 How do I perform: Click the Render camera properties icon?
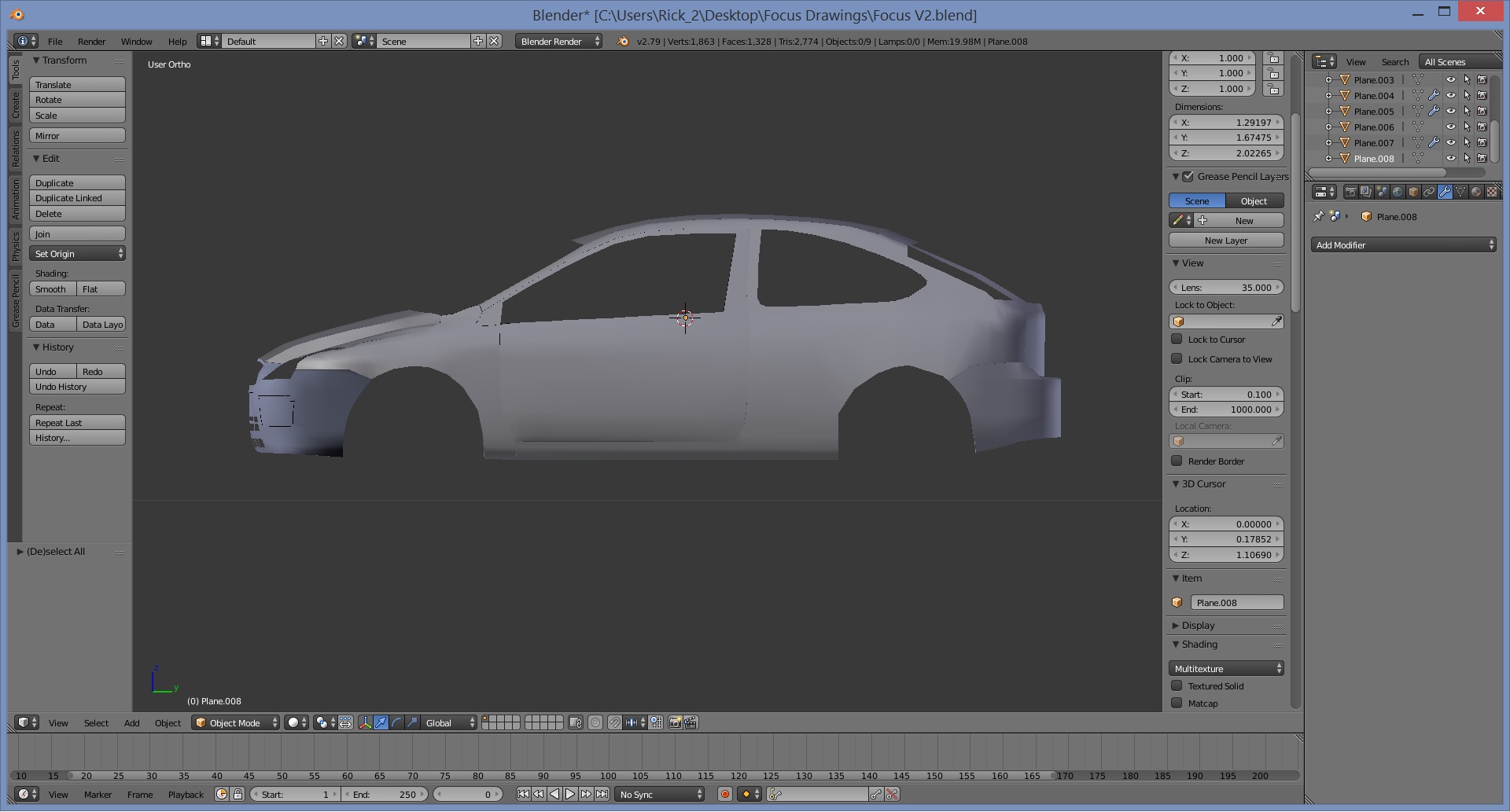point(1350,192)
